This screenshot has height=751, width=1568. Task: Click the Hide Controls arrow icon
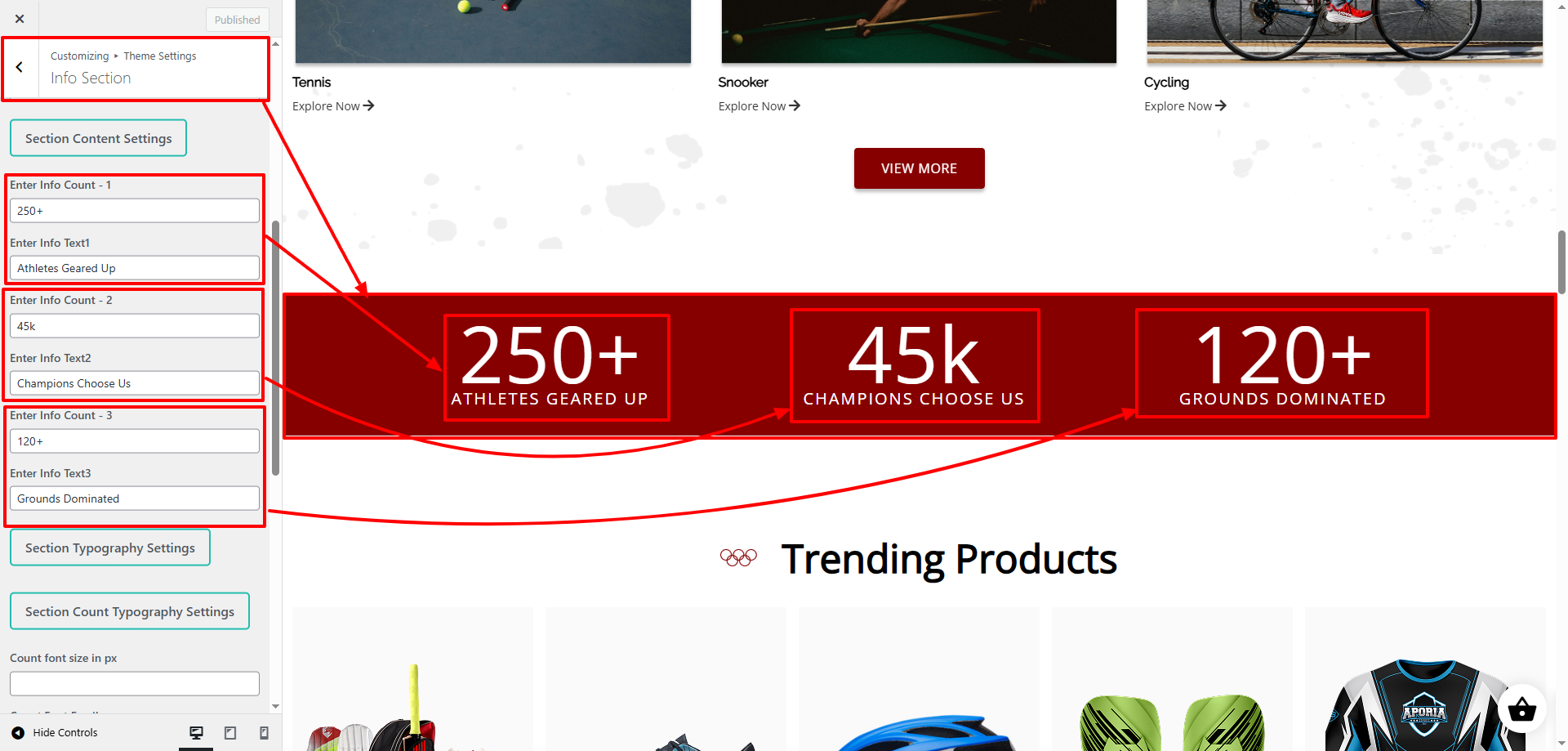coord(18,733)
